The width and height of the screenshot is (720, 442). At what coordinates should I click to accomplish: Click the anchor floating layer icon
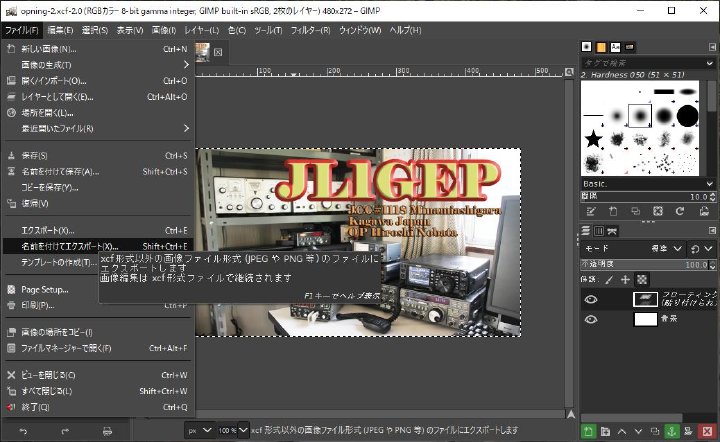(x=672, y=431)
